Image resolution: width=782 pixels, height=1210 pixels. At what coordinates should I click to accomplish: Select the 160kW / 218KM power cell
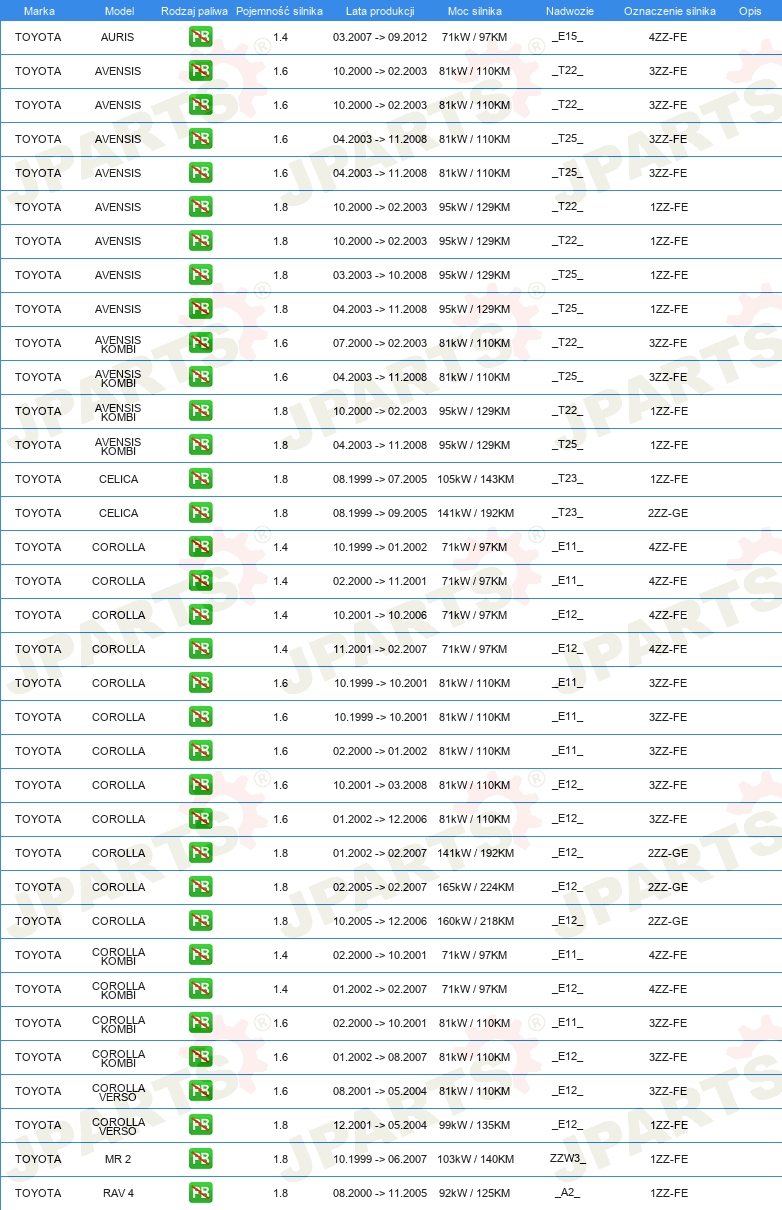pos(475,921)
